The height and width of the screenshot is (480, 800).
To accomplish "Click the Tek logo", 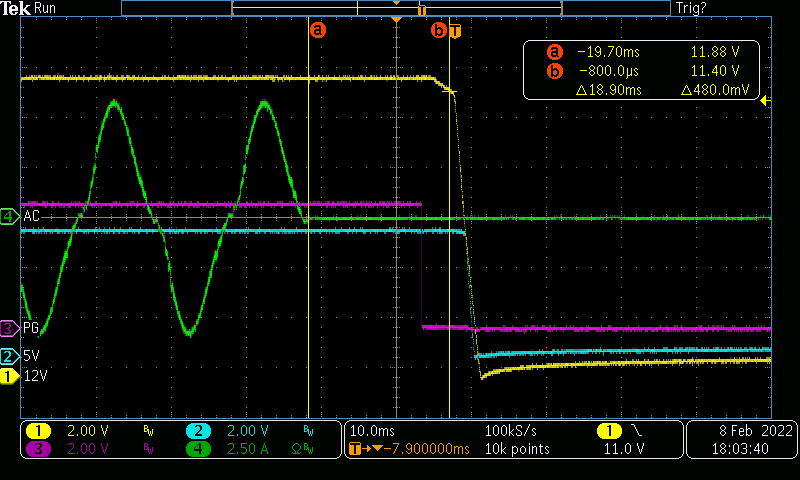I will pyautogui.click(x=17, y=8).
